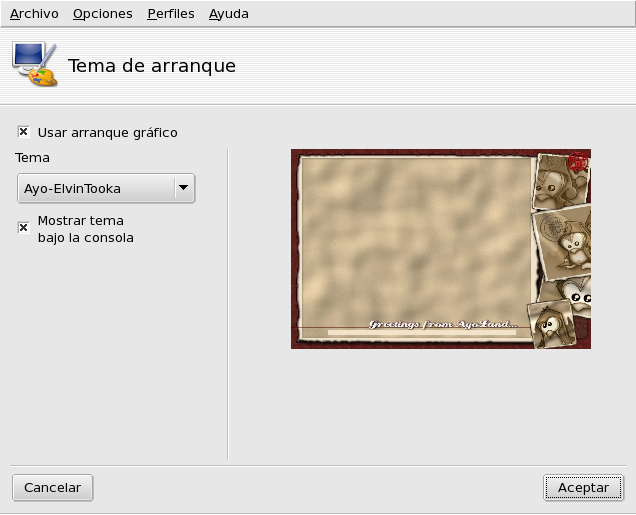This screenshot has width=636, height=515.
Task: Click the Usar arranque gráfico label text
Action: click(x=107, y=133)
